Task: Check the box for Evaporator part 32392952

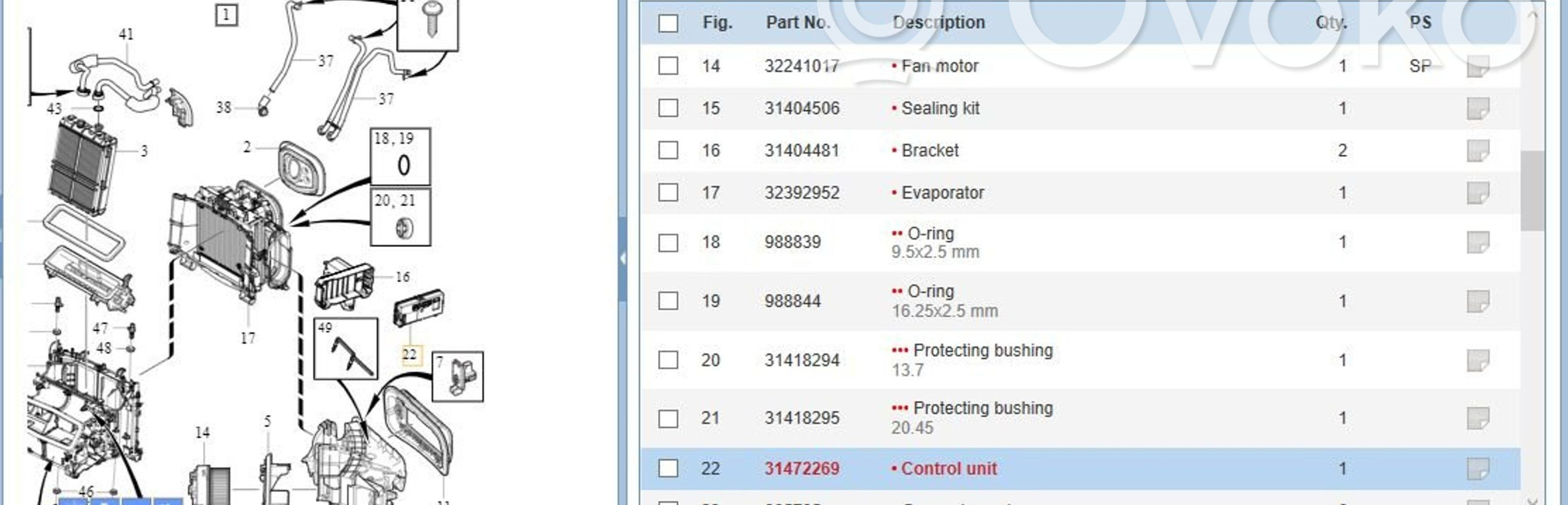Action: (x=668, y=193)
